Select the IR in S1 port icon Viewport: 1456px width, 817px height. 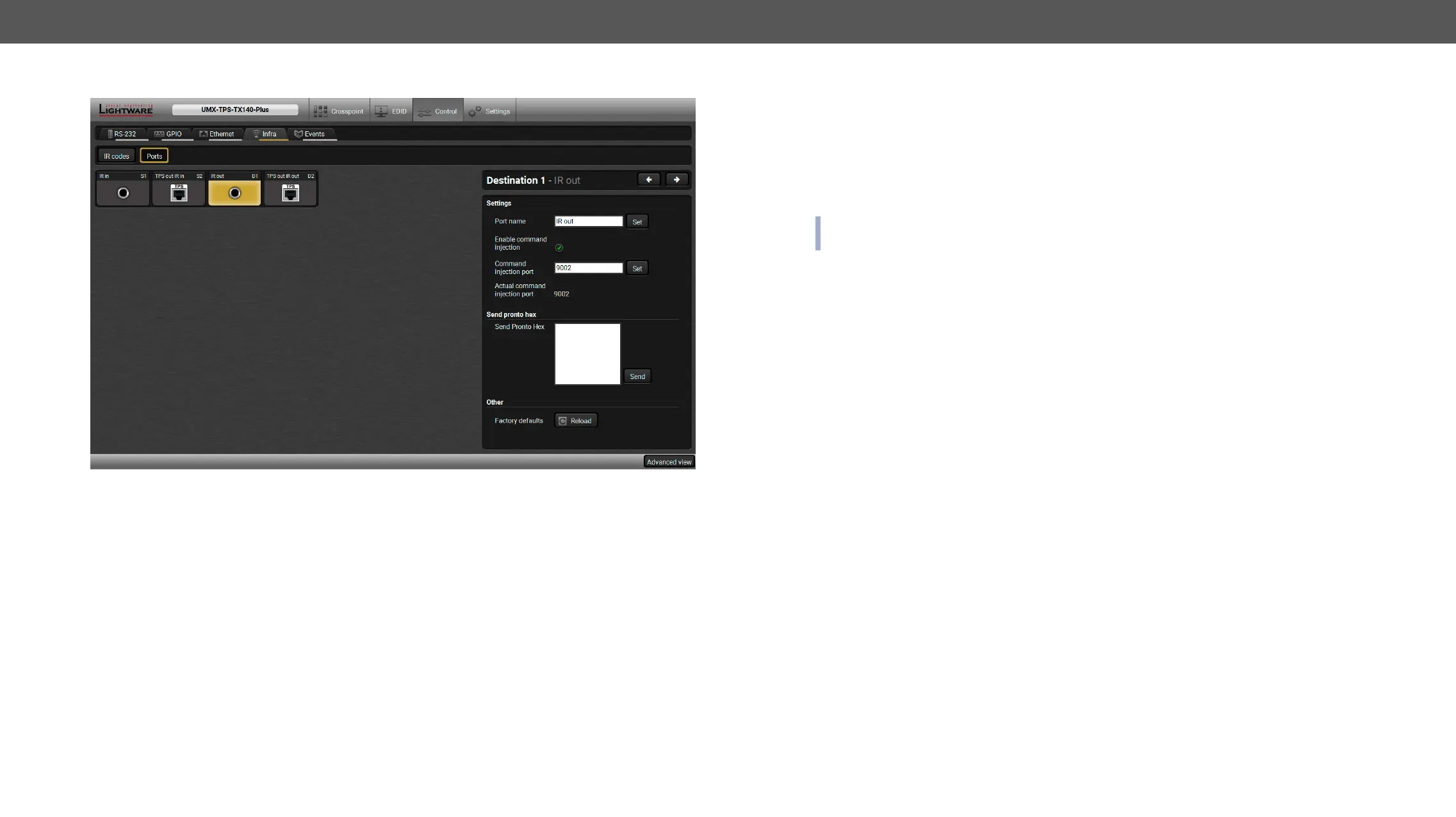point(123,193)
